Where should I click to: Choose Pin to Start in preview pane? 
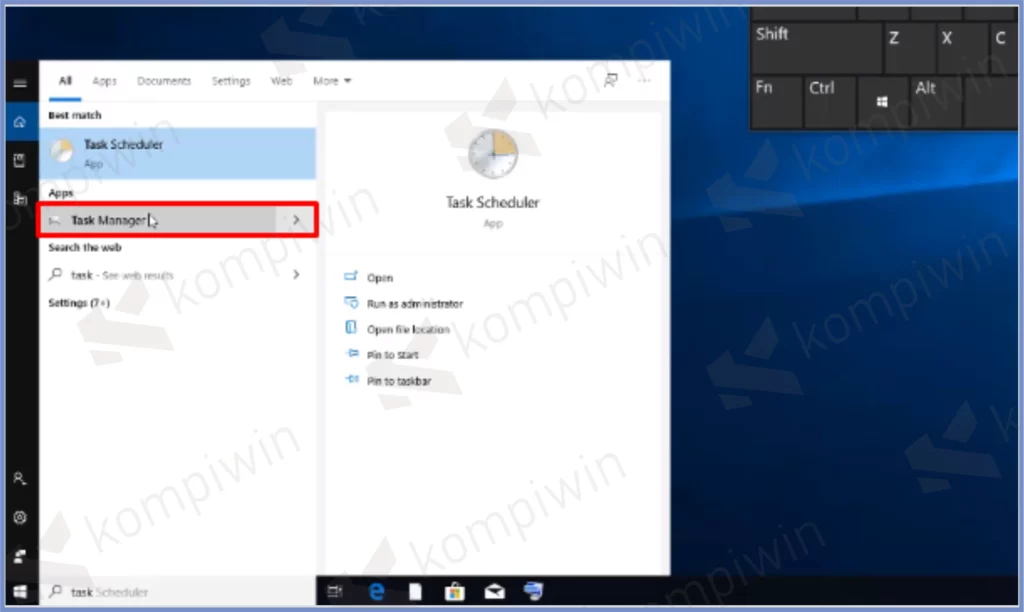(392, 355)
